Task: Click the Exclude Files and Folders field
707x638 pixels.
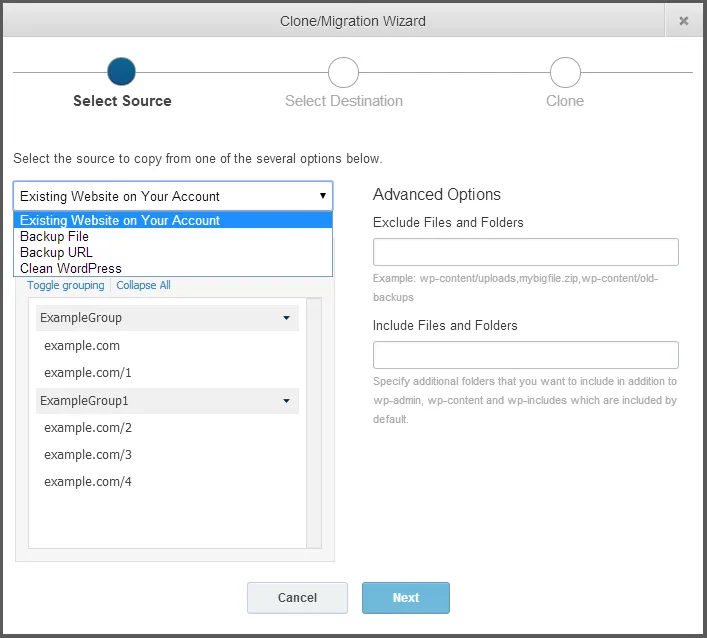Action: click(x=525, y=252)
